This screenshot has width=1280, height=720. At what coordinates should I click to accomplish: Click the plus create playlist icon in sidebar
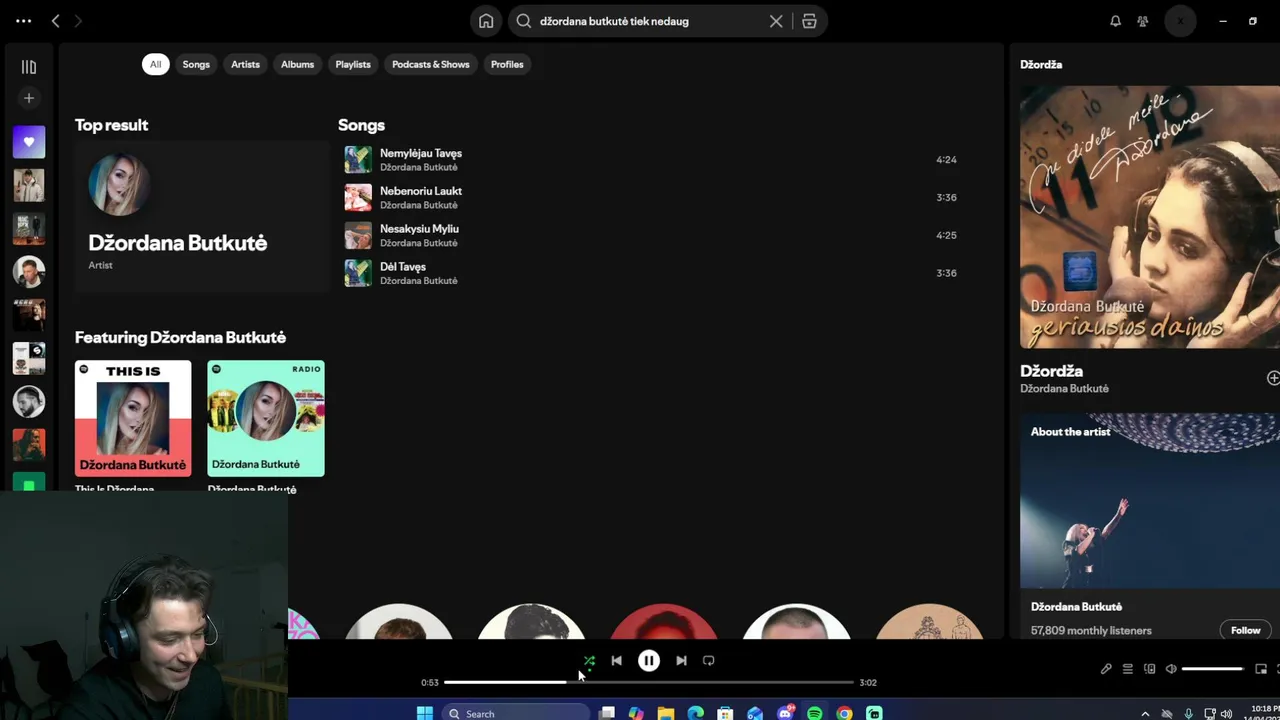point(29,98)
